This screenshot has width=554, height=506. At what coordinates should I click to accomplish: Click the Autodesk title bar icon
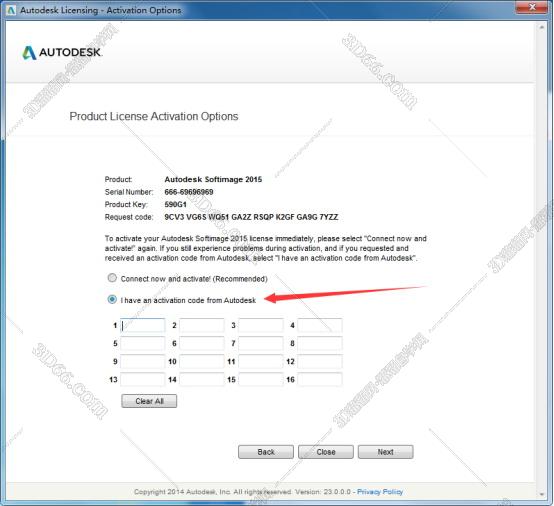tap(11, 10)
